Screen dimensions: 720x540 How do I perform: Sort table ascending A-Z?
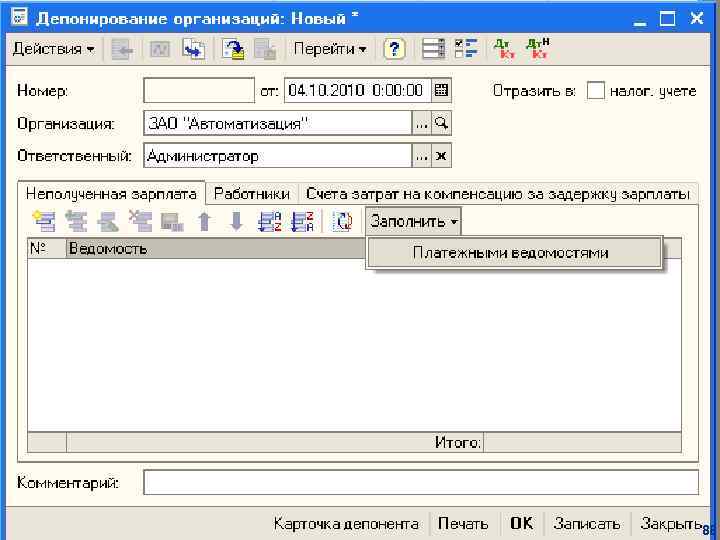point(270,221)
